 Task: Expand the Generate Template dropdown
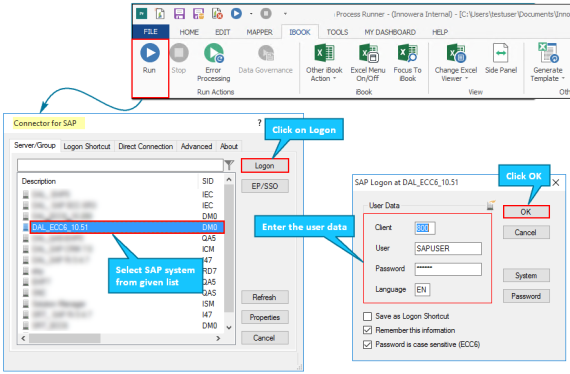click(x=563, y=79)
